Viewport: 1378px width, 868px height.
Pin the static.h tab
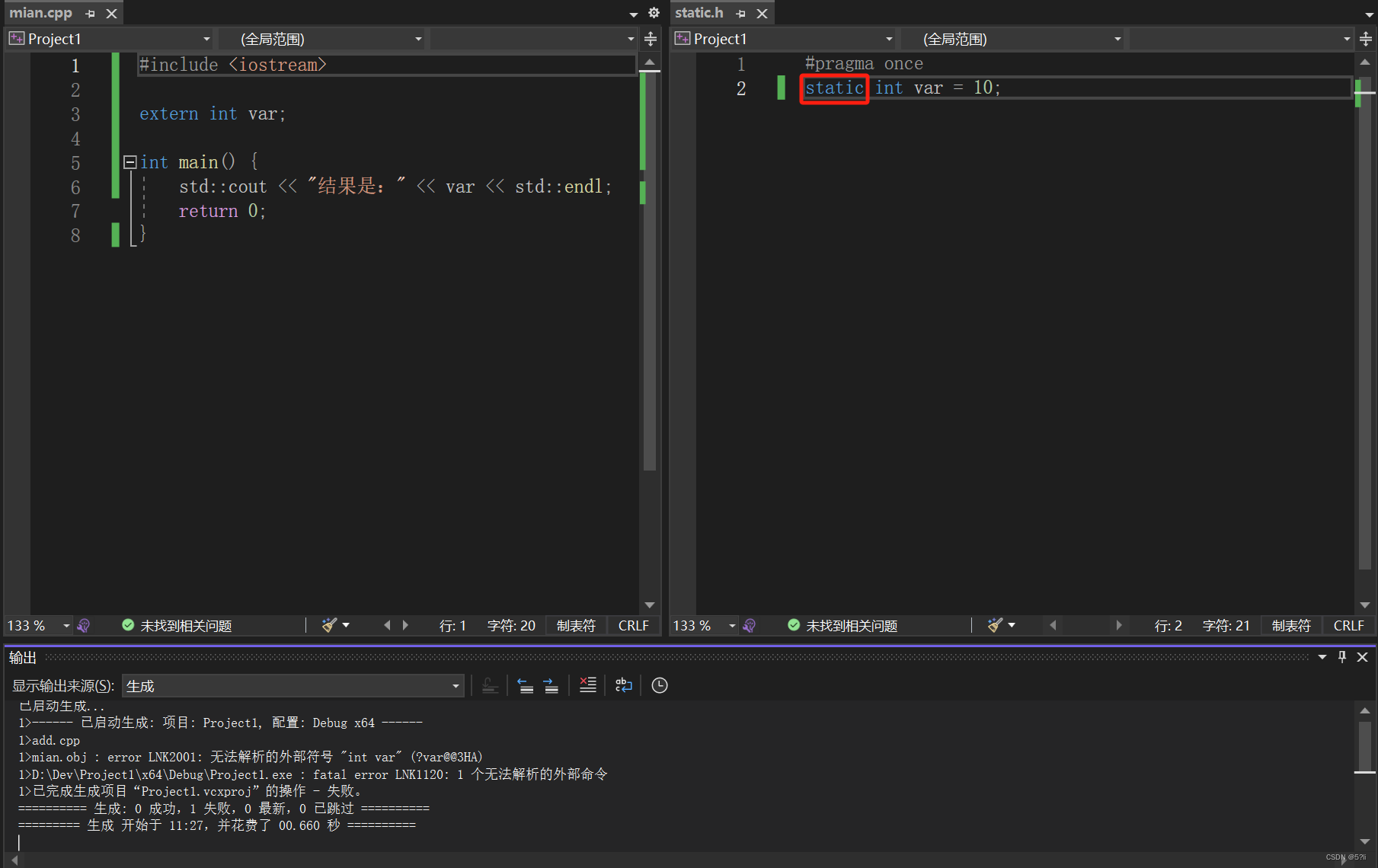pyautogui.click(x=741, y=14)
